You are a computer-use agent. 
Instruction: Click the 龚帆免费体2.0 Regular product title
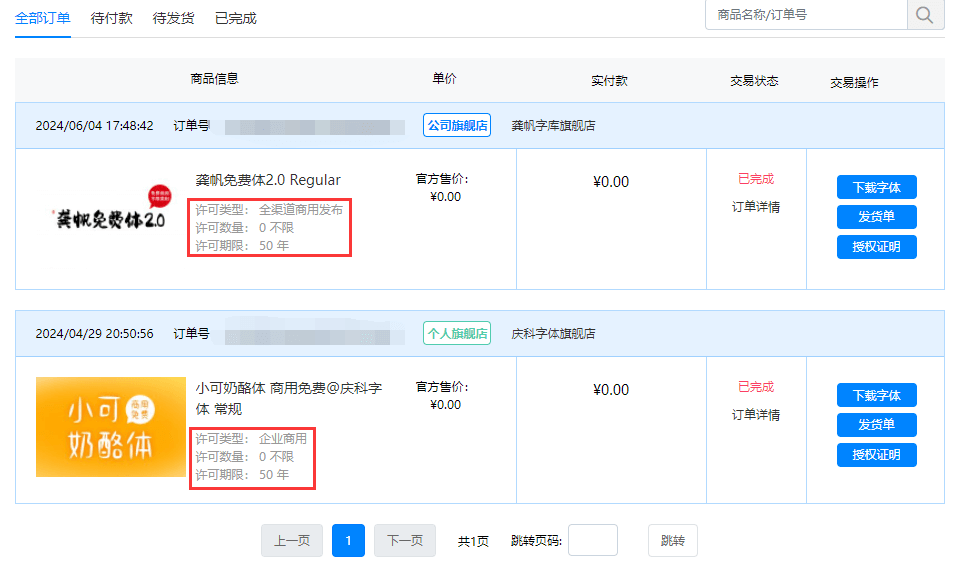268,180
